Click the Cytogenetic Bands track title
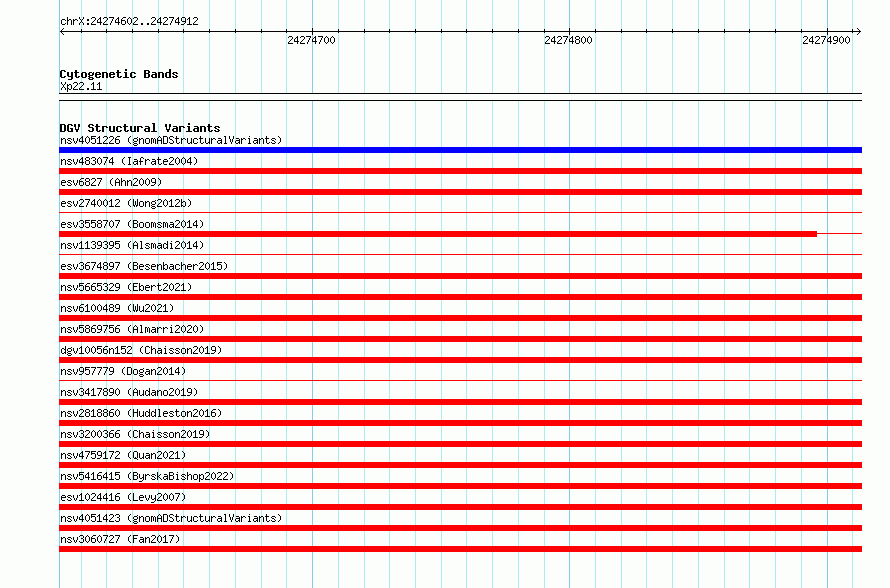The width and height of the screenshot is (890, 588). pos(119,74)
